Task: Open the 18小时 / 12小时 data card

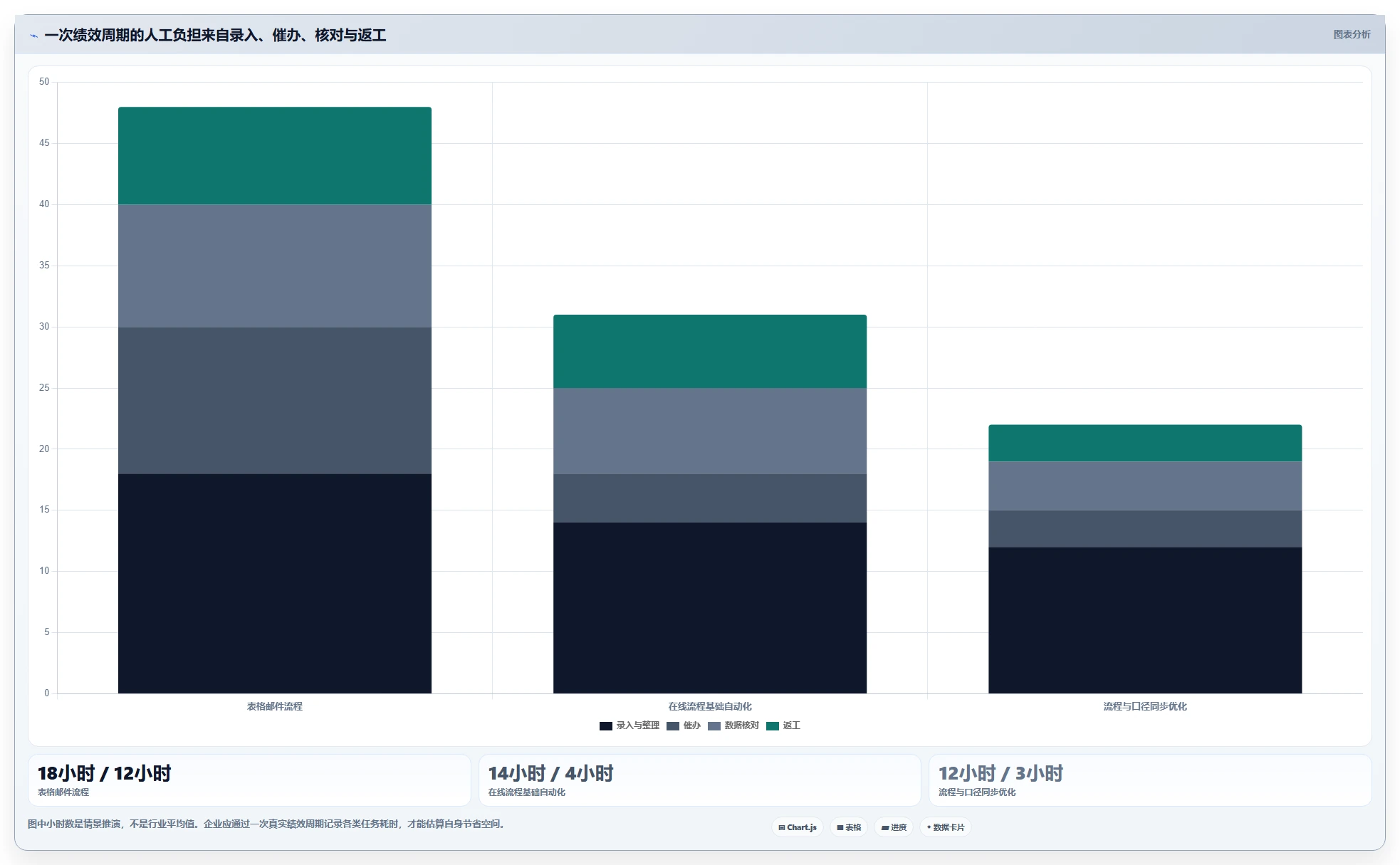Action: click(x=249, y=780)
